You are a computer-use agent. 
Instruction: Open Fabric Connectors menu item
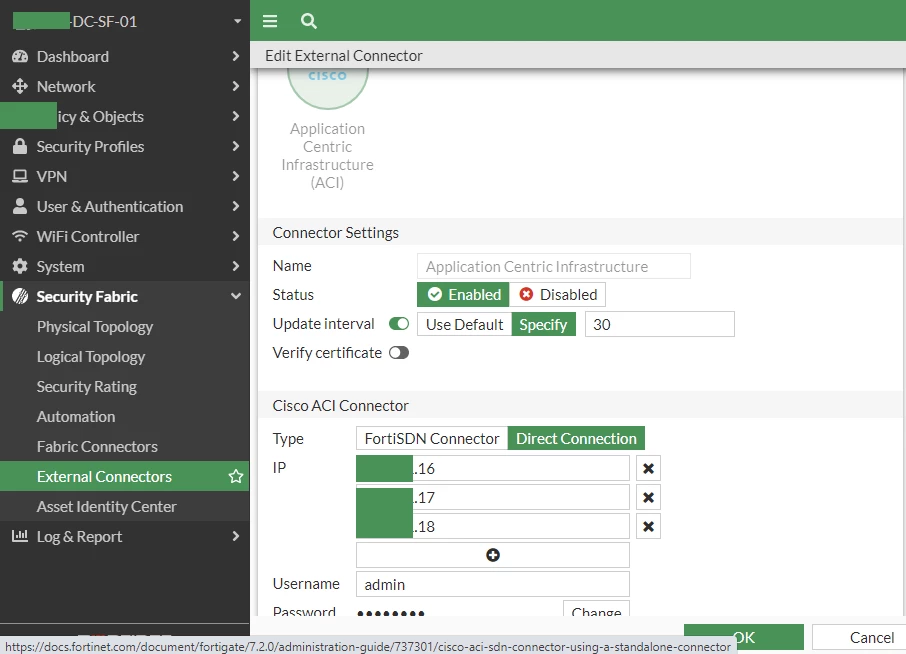[x=97, y=447]
